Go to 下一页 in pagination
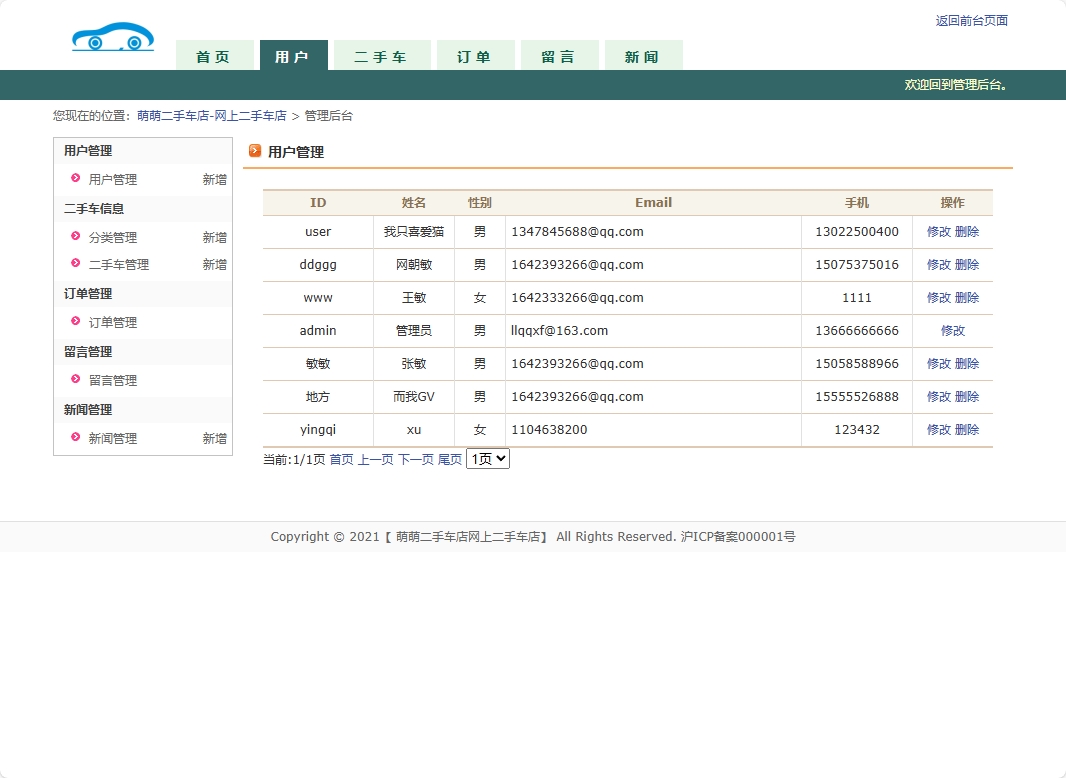The height and width of the screenshot is (778, 1066). pos(416,460)
